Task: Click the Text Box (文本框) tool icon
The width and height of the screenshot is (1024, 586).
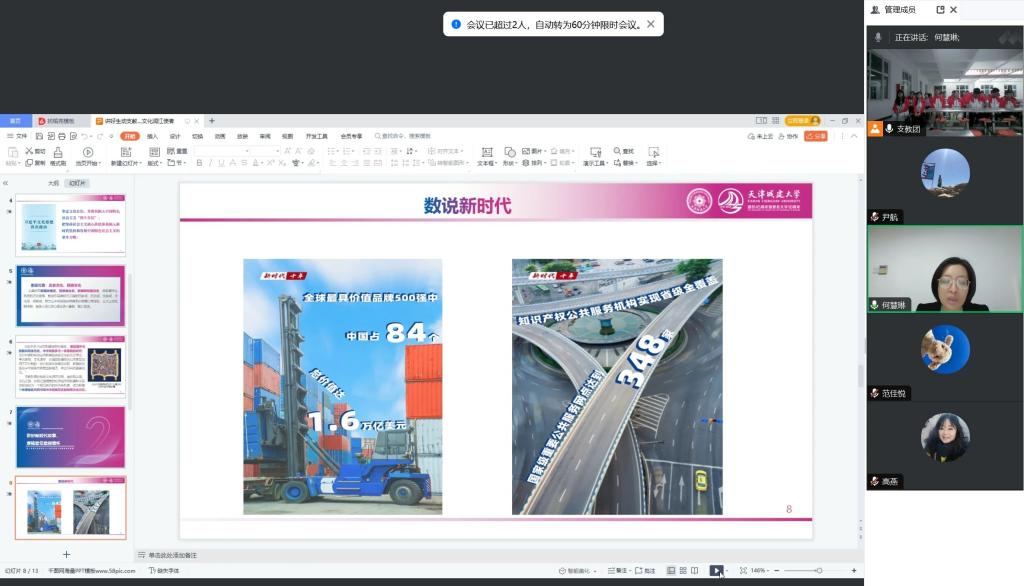Action: 486,152
